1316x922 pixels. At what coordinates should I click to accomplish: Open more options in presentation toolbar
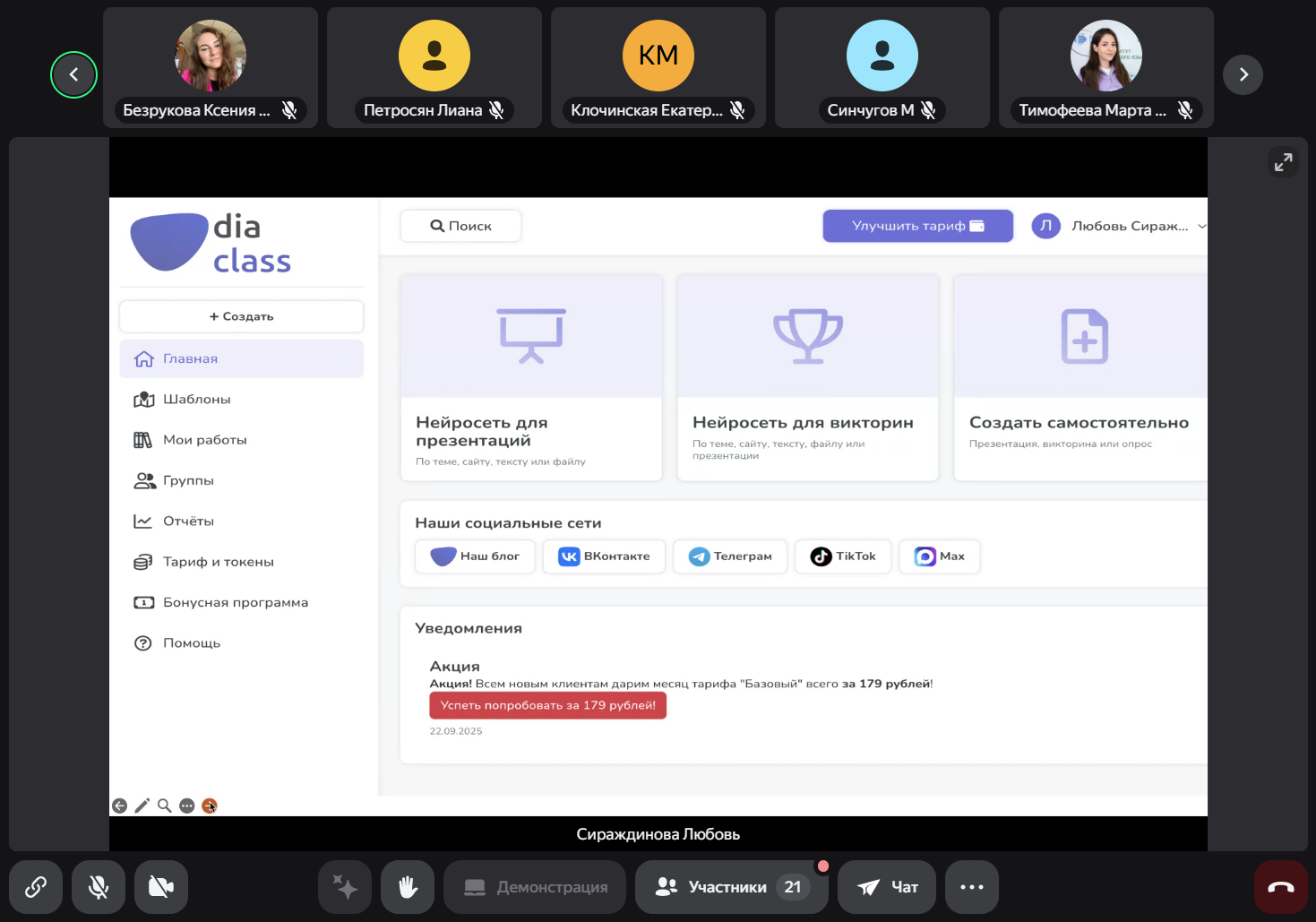(187, 806)
